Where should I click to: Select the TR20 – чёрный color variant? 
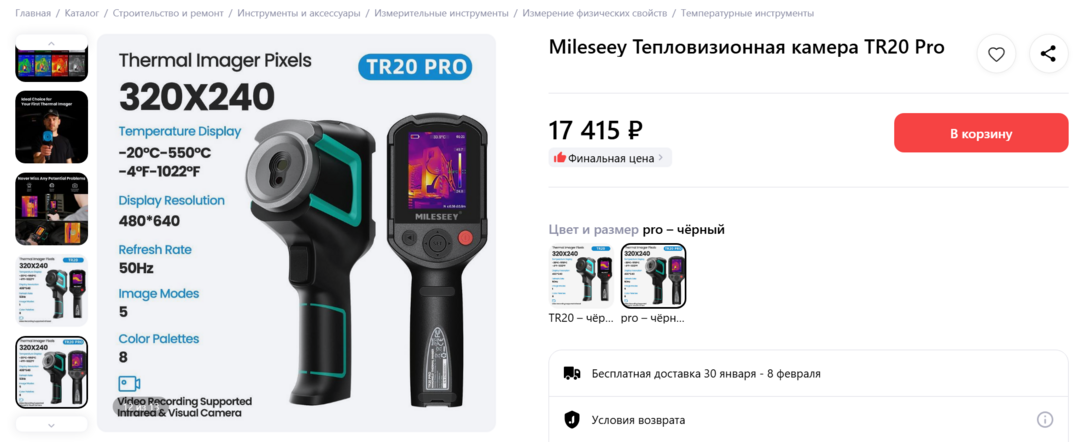[x=582, y=284]
